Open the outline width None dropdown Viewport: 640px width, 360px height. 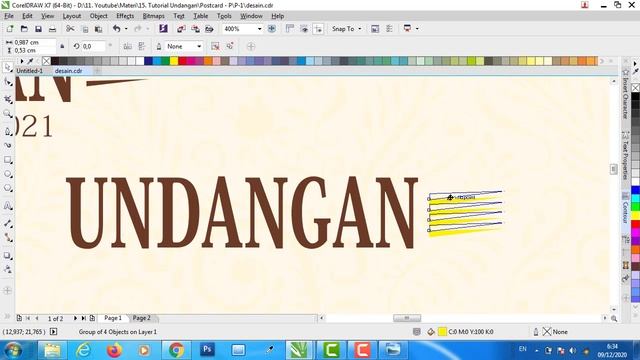coord(199,47)
